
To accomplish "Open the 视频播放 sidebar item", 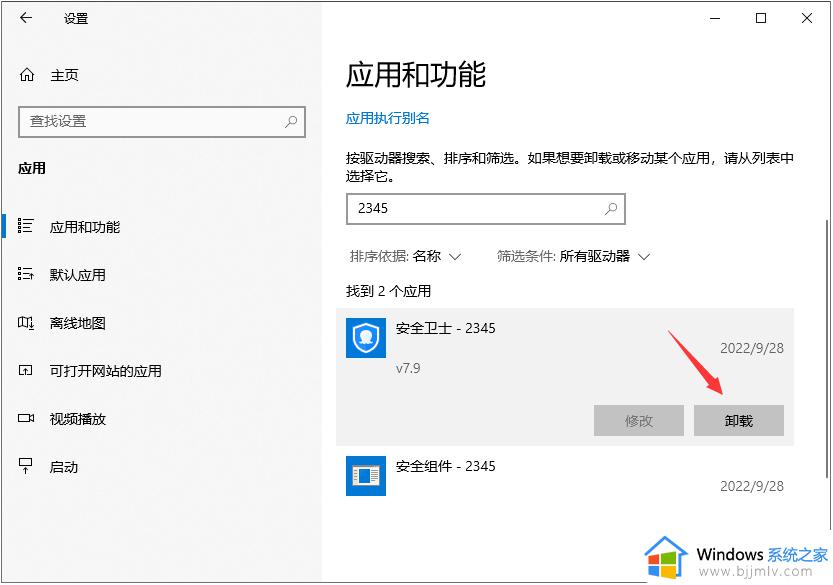I will coord(162,419).
